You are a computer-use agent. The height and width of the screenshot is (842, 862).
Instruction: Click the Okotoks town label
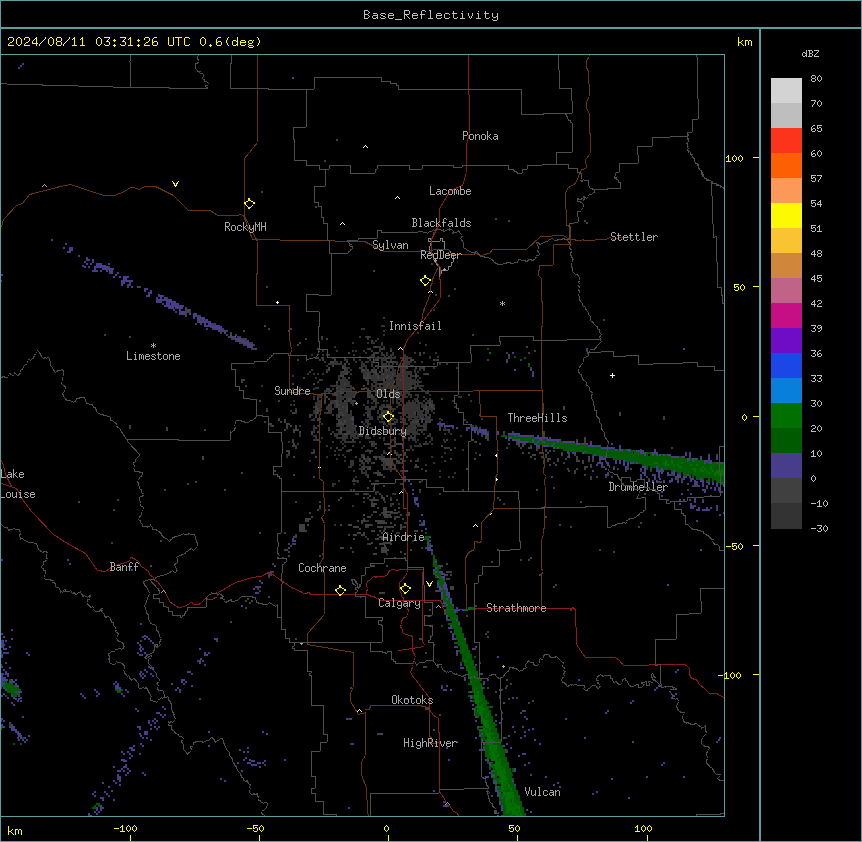coord(412,700)
